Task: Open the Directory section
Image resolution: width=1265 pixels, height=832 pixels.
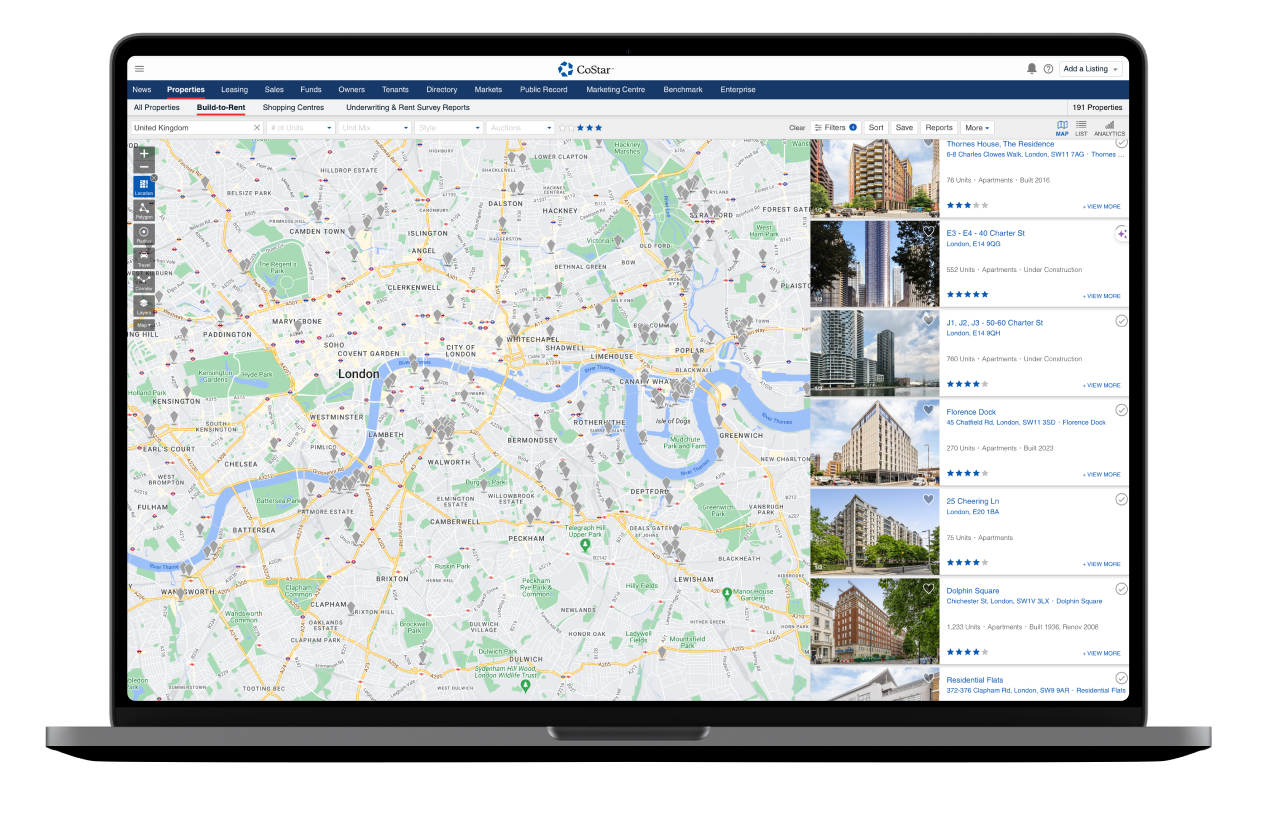Action: click(x=442, y=90)
